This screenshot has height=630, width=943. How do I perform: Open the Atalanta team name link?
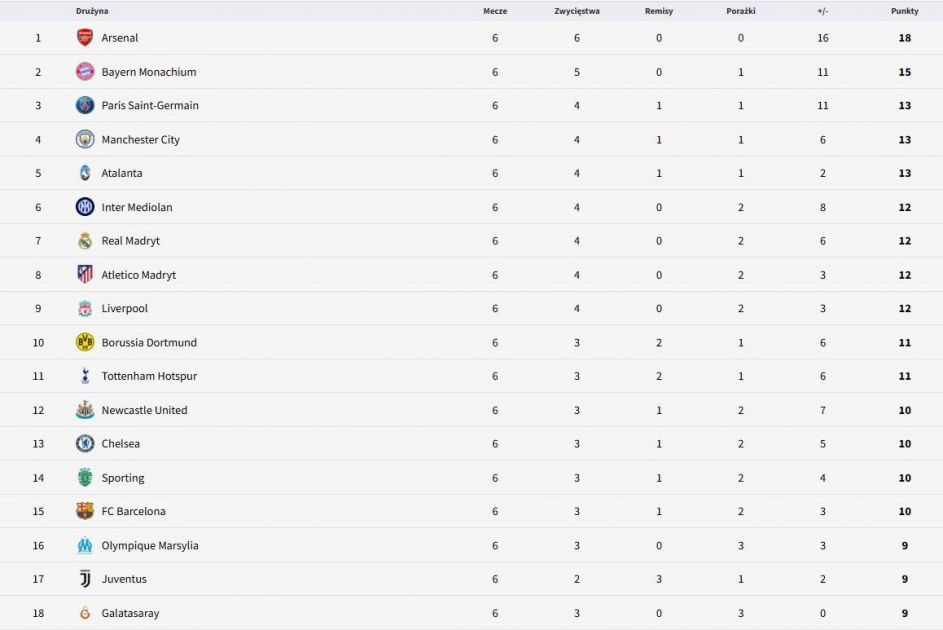122,173
